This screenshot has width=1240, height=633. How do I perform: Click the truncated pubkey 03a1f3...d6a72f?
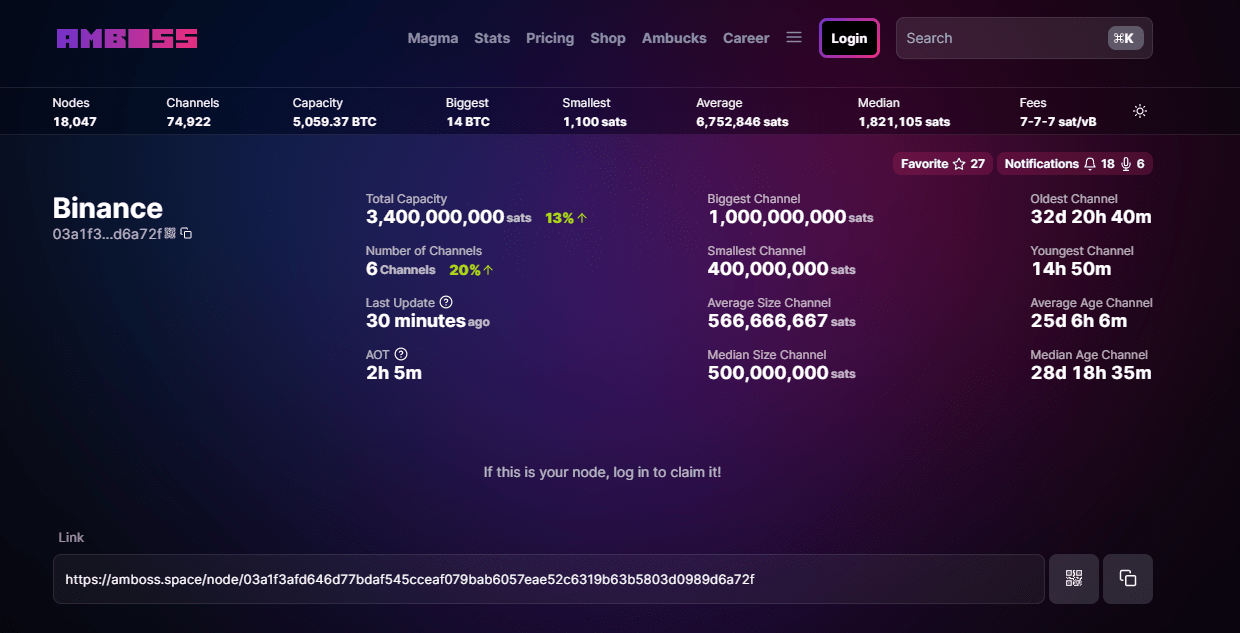107,234
